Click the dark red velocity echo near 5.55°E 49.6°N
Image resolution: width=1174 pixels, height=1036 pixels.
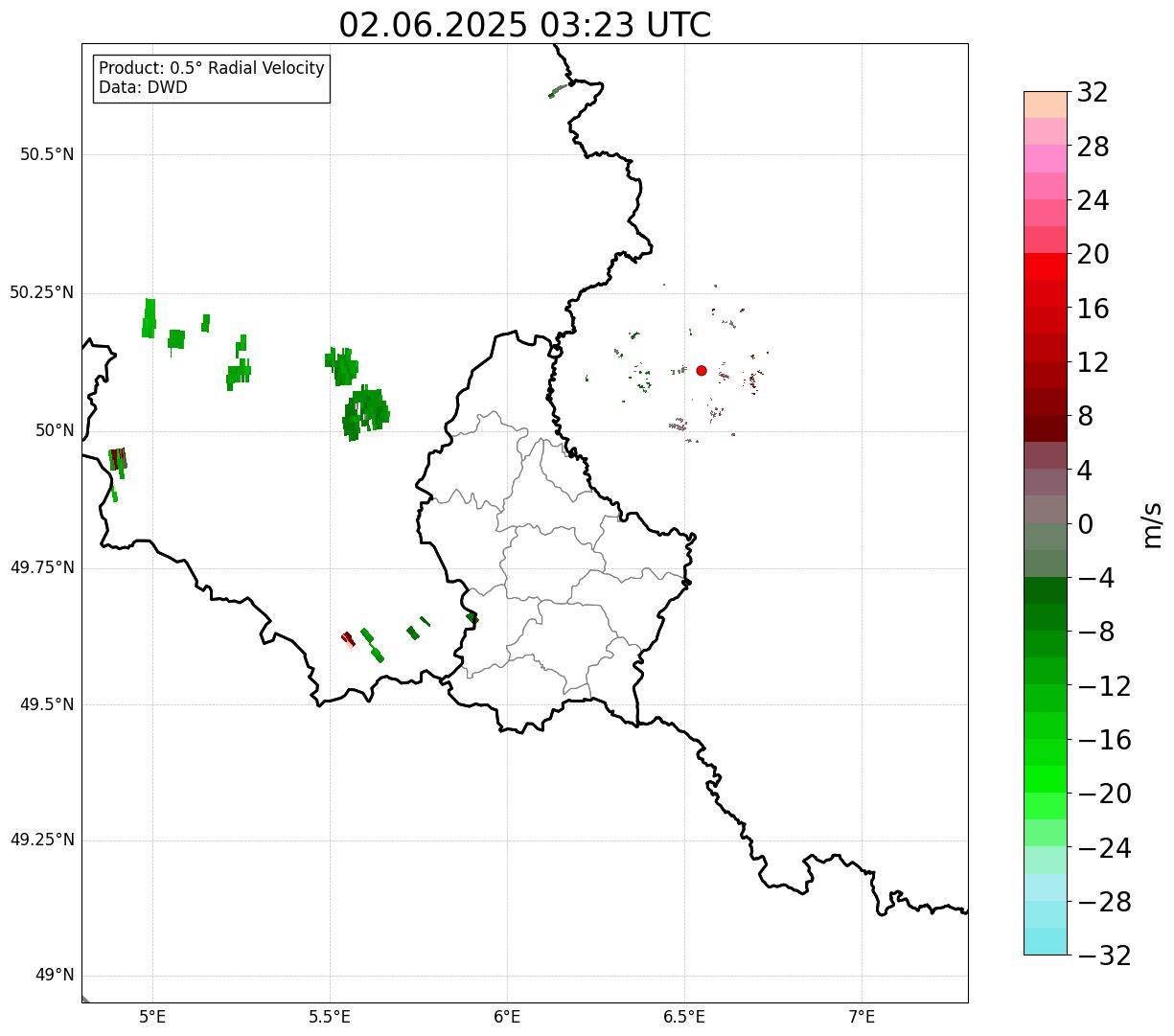pyautogui.click(x=348, y=639)
